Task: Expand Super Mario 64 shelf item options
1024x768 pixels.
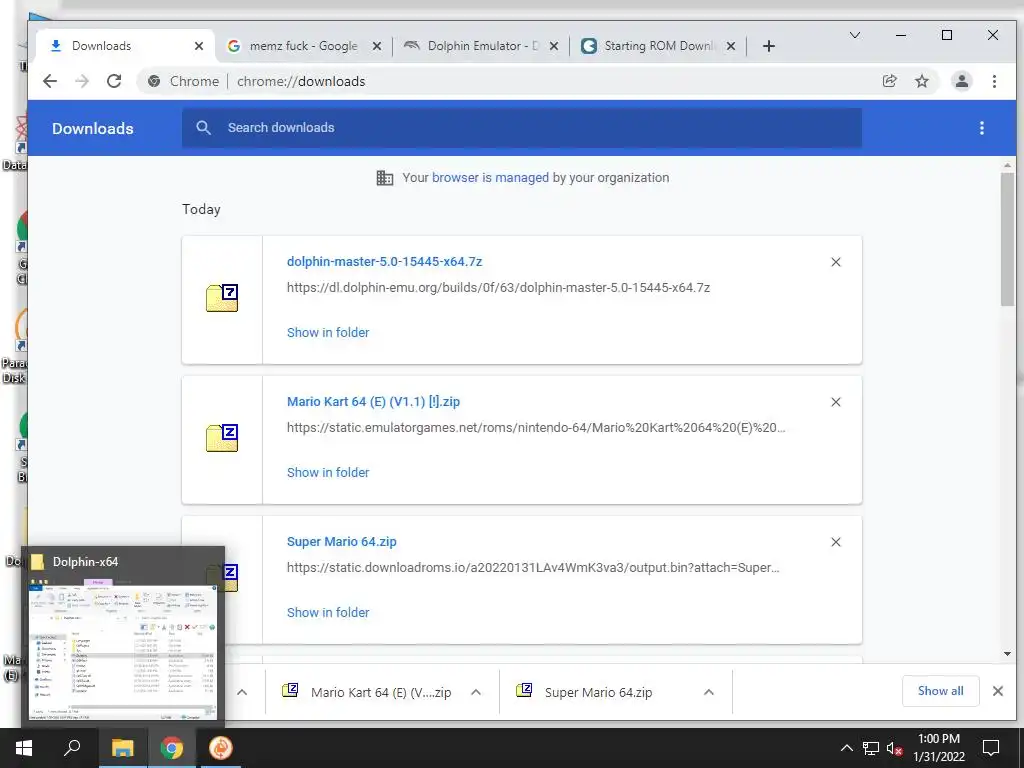Action: [709, 692]
